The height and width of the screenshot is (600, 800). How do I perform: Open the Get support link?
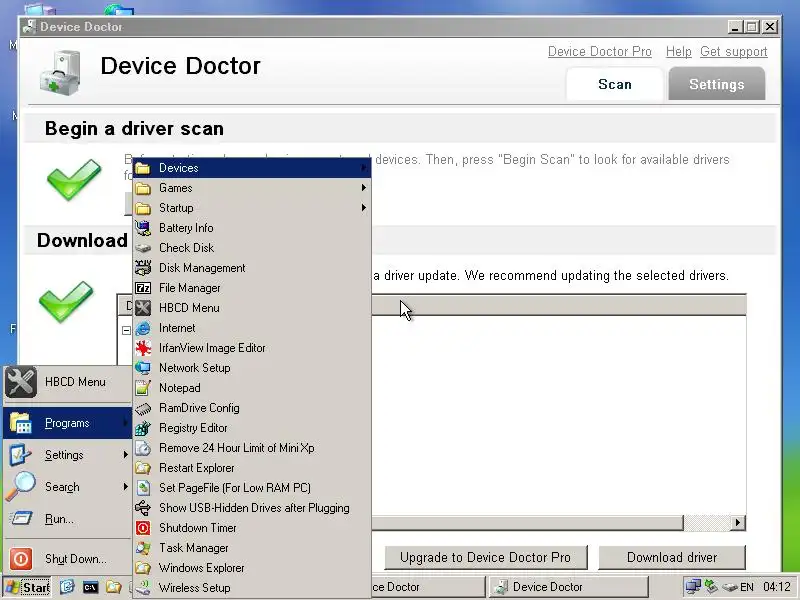click(734, 52)
